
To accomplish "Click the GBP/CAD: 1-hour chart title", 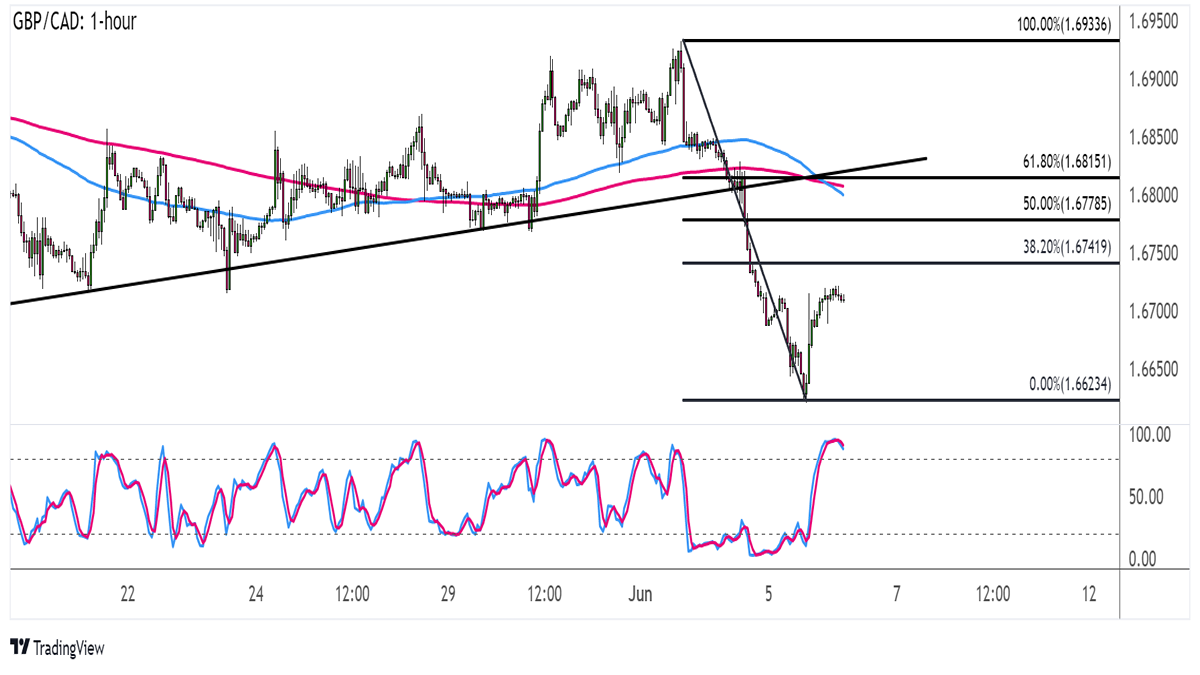I will click(75, 21).
